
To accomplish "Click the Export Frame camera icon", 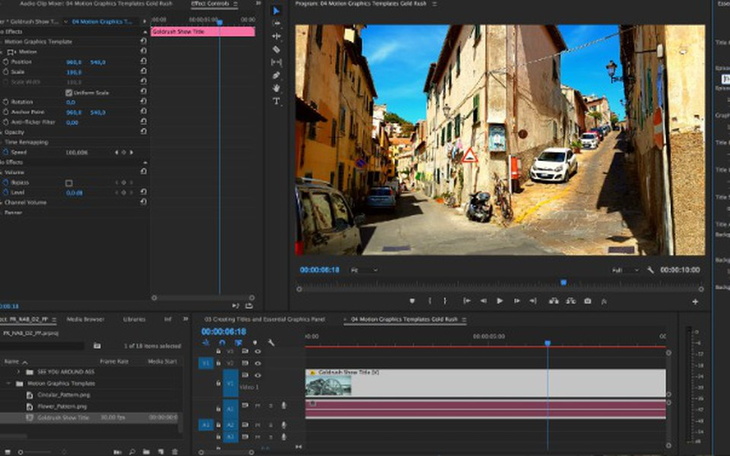I will pyautogui.click(x=587, y=301).
